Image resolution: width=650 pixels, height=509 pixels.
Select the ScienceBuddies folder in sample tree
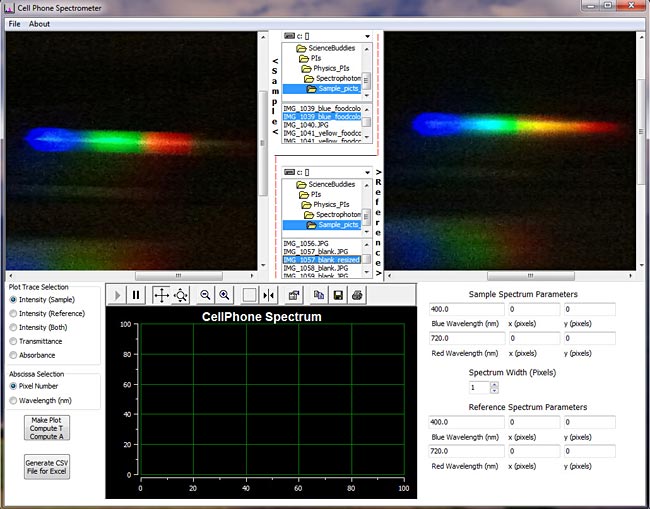[333, 48]
